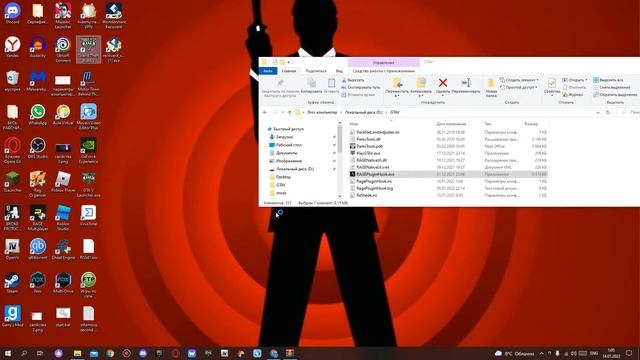This screenshot has width=640, height=360.
Task: Sort files by Имя column header
Action: tap(353, 124)
